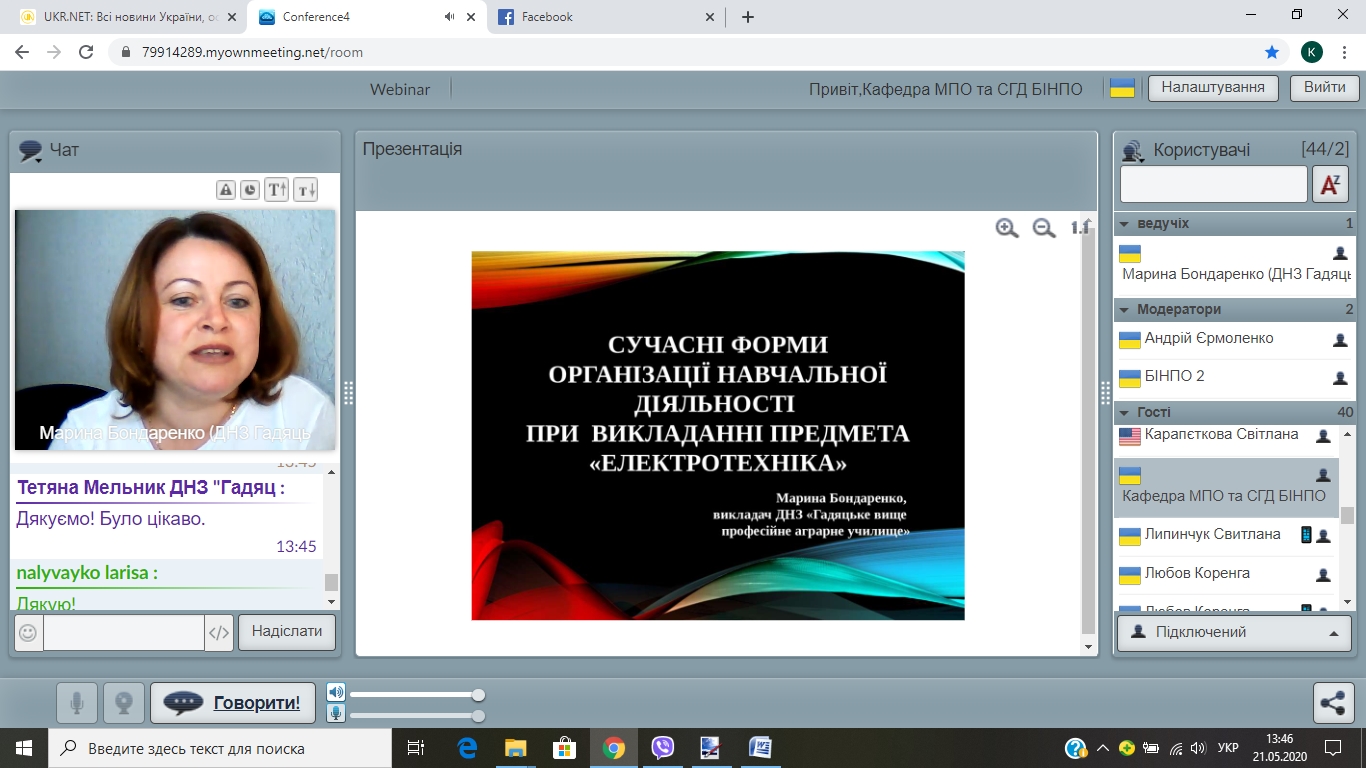This screenshot has width=1366, height=768.
Task: Click the Налаштування settings button
Action: click(x=1213, y=88)
